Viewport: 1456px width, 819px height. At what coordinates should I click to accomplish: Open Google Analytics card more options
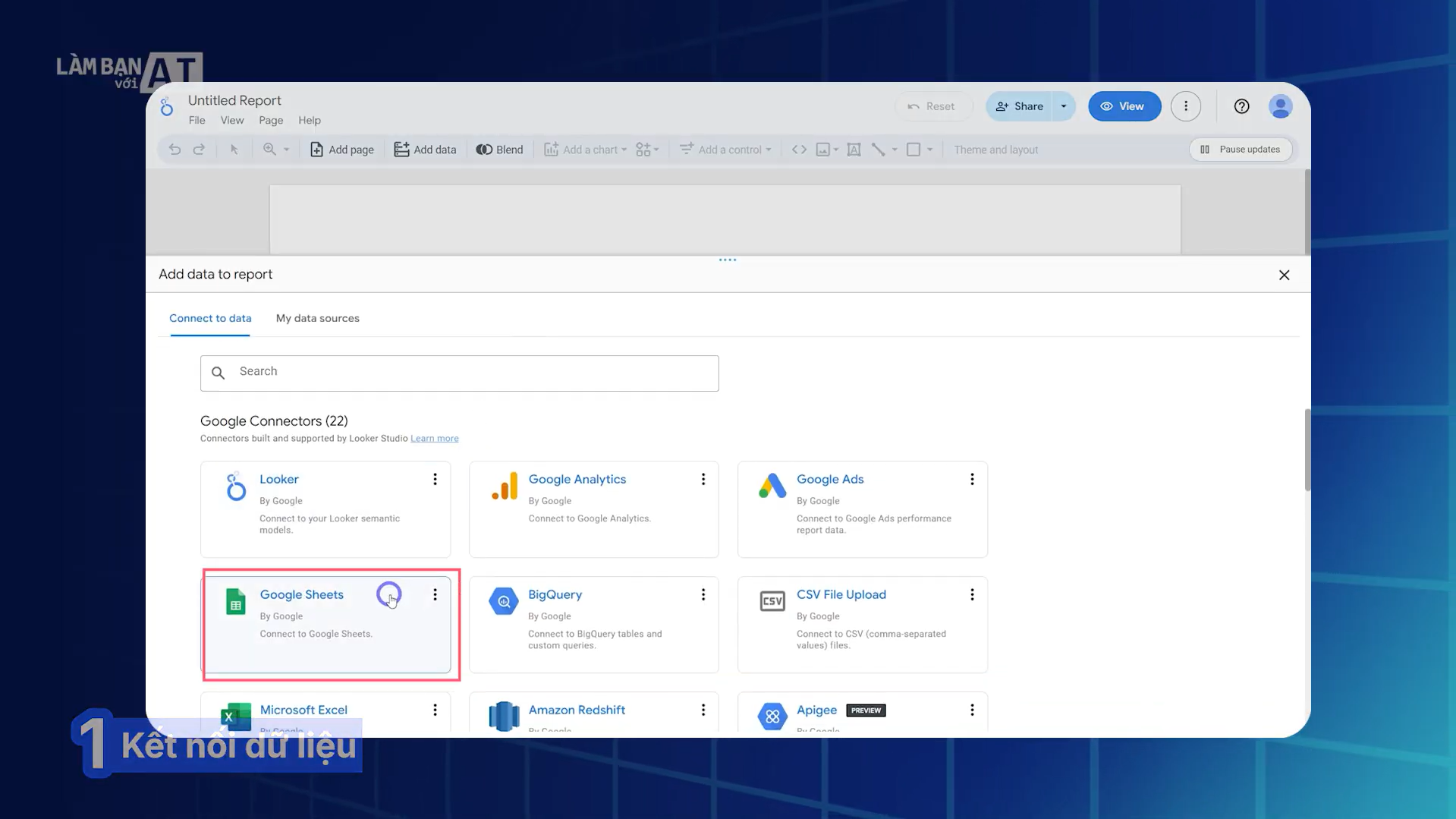point(703,479)
